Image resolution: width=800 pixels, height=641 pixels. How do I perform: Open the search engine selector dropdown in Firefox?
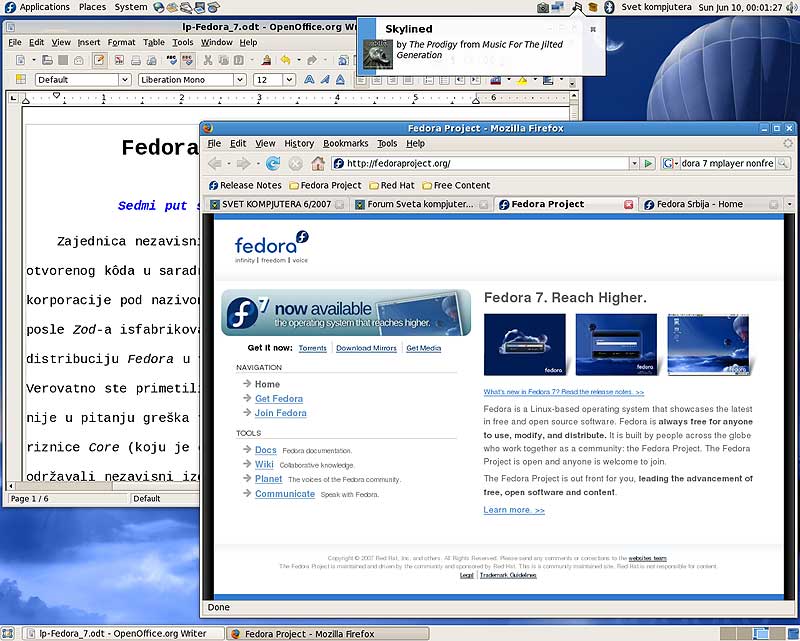point(668,163)
